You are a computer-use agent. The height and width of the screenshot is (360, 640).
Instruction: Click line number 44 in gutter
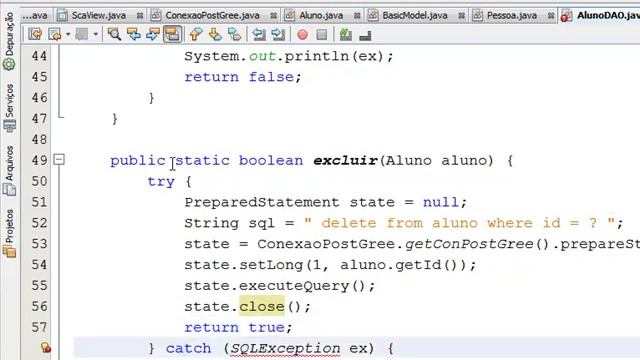pos(39,56)
